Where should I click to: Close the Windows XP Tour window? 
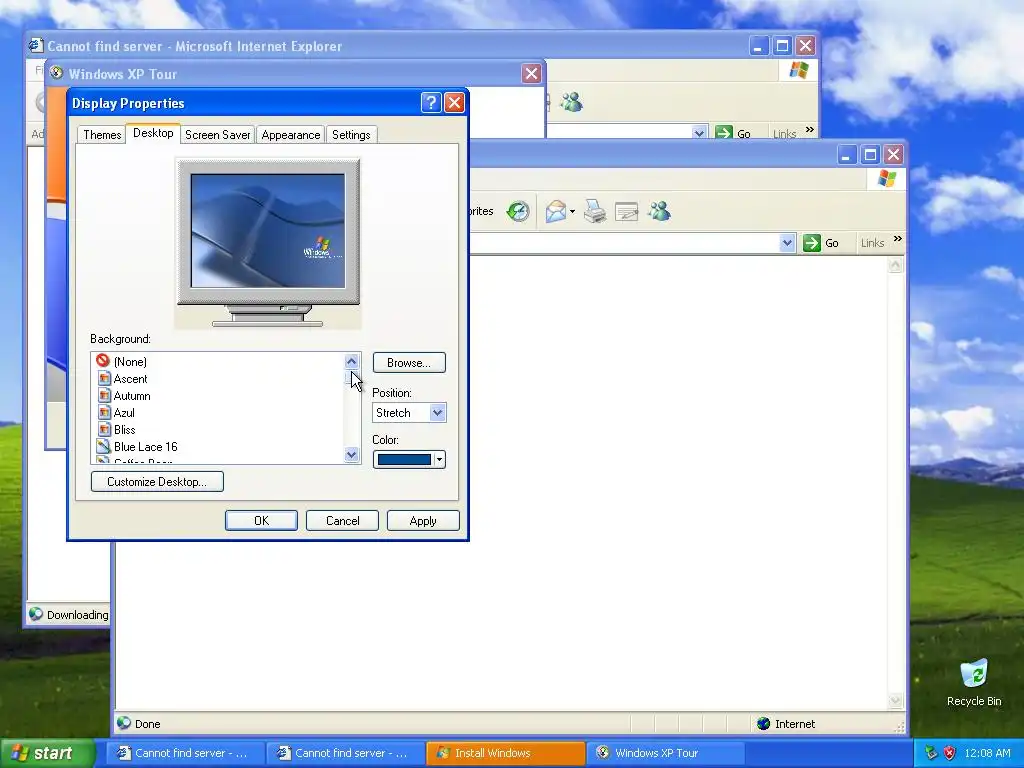[x=532, y=73]
